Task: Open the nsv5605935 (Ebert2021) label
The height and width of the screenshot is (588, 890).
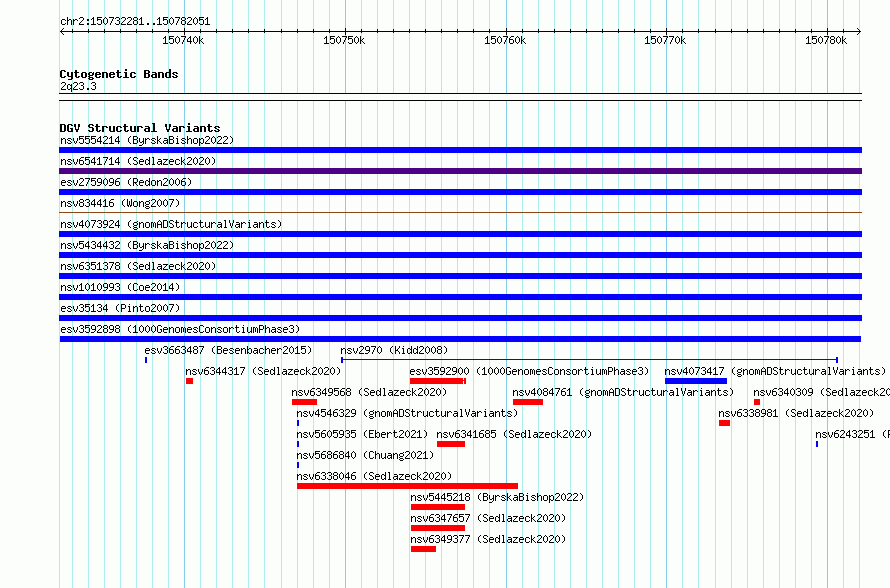Action: tap(362, 434)
